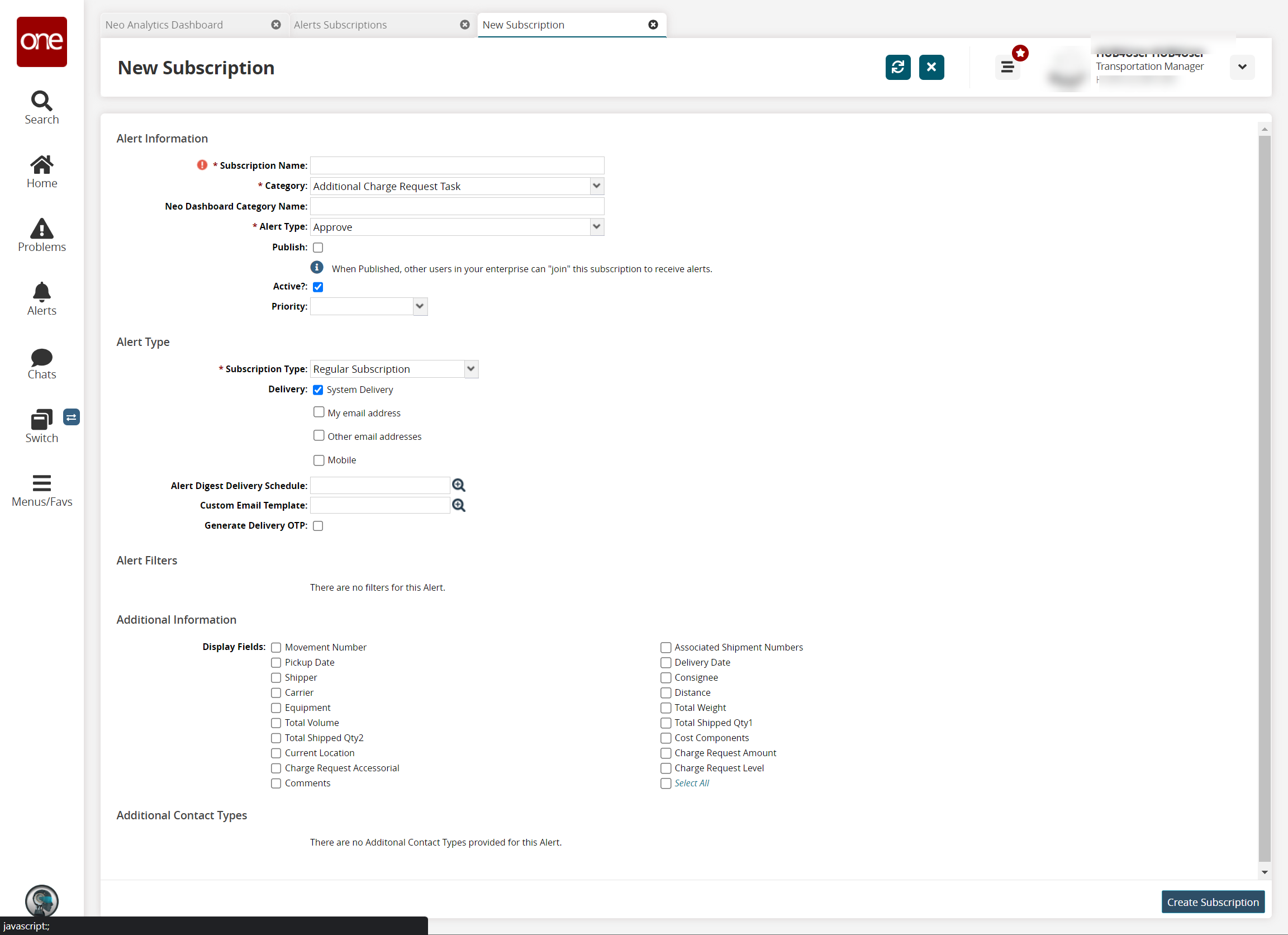Switch to Alerts Subscriptions tab

click(340, 25)
